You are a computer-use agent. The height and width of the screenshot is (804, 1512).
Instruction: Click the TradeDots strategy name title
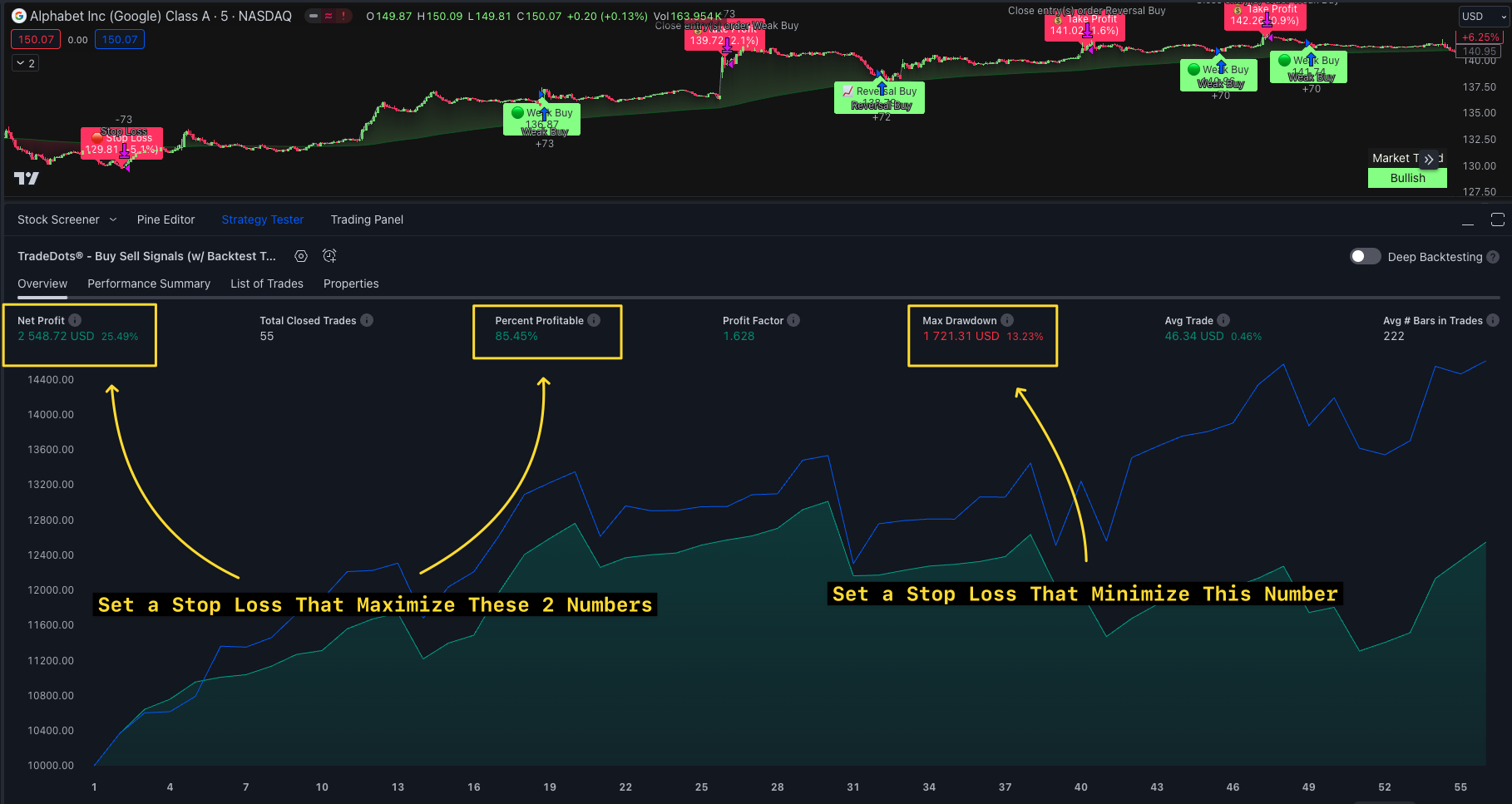point(146,256)
